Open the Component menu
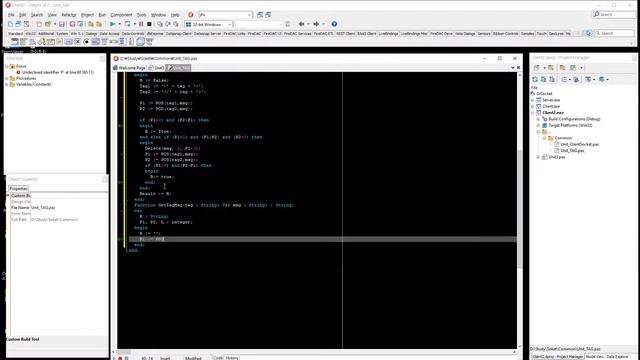The image size is (640, 360). click(121, 15)
